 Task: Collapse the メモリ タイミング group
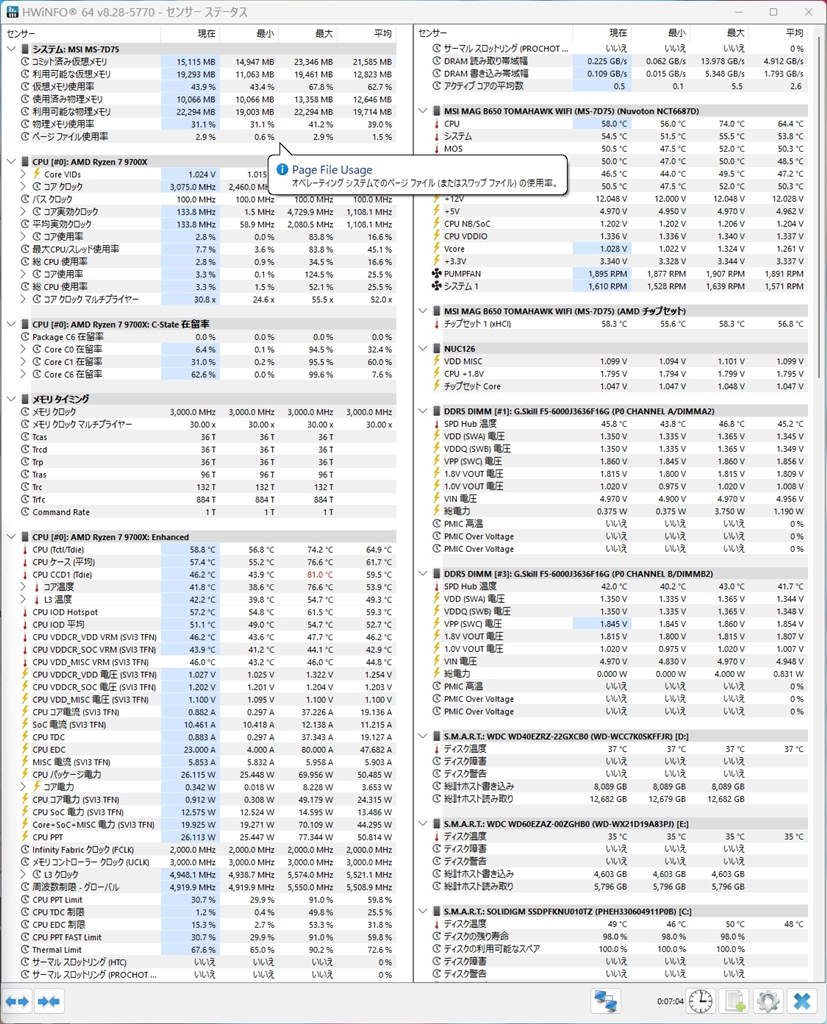11,399
